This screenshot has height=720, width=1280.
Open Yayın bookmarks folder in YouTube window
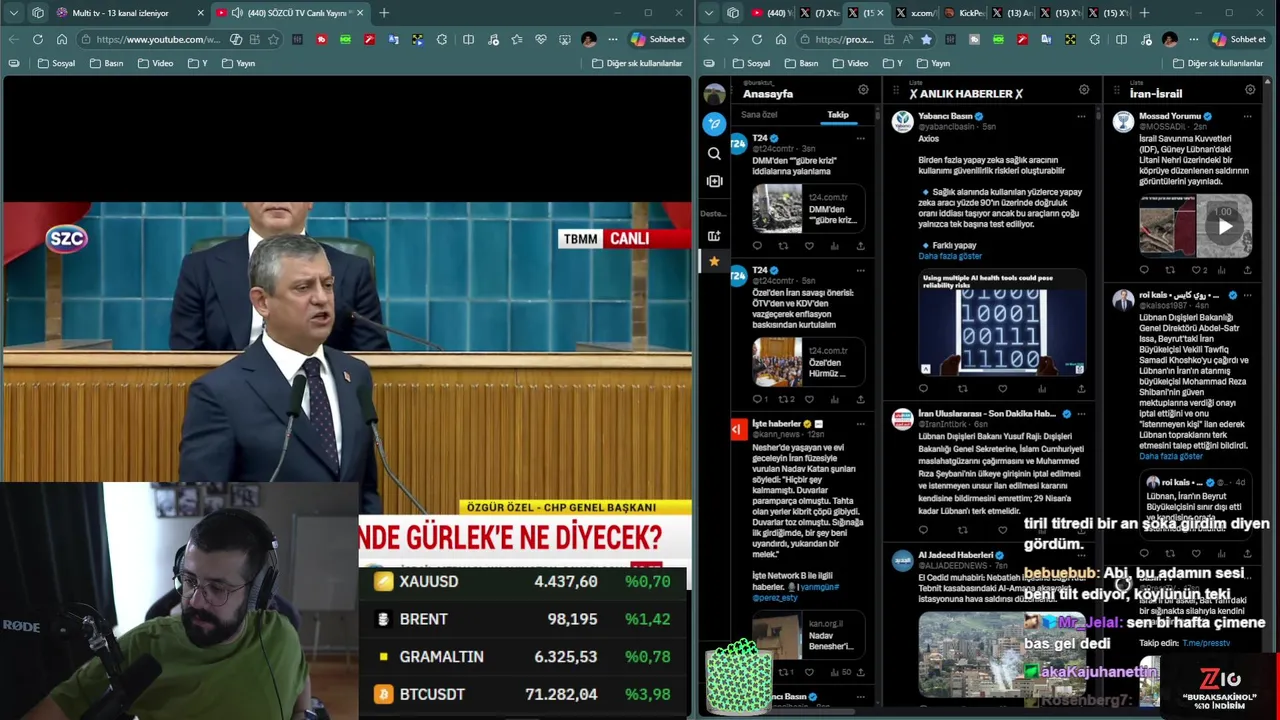click(238, 63)
